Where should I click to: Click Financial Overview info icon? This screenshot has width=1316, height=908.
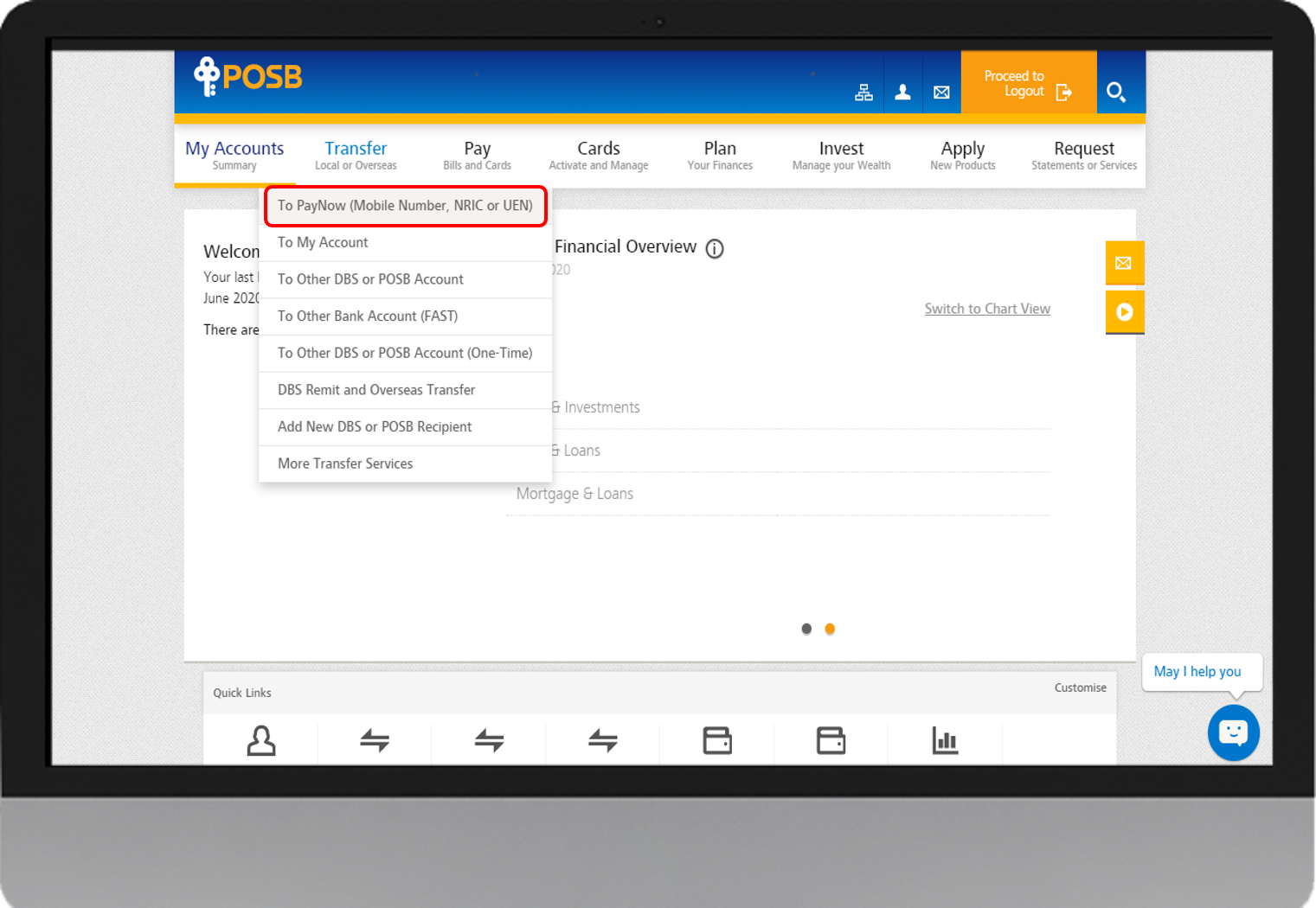[715, 249]
